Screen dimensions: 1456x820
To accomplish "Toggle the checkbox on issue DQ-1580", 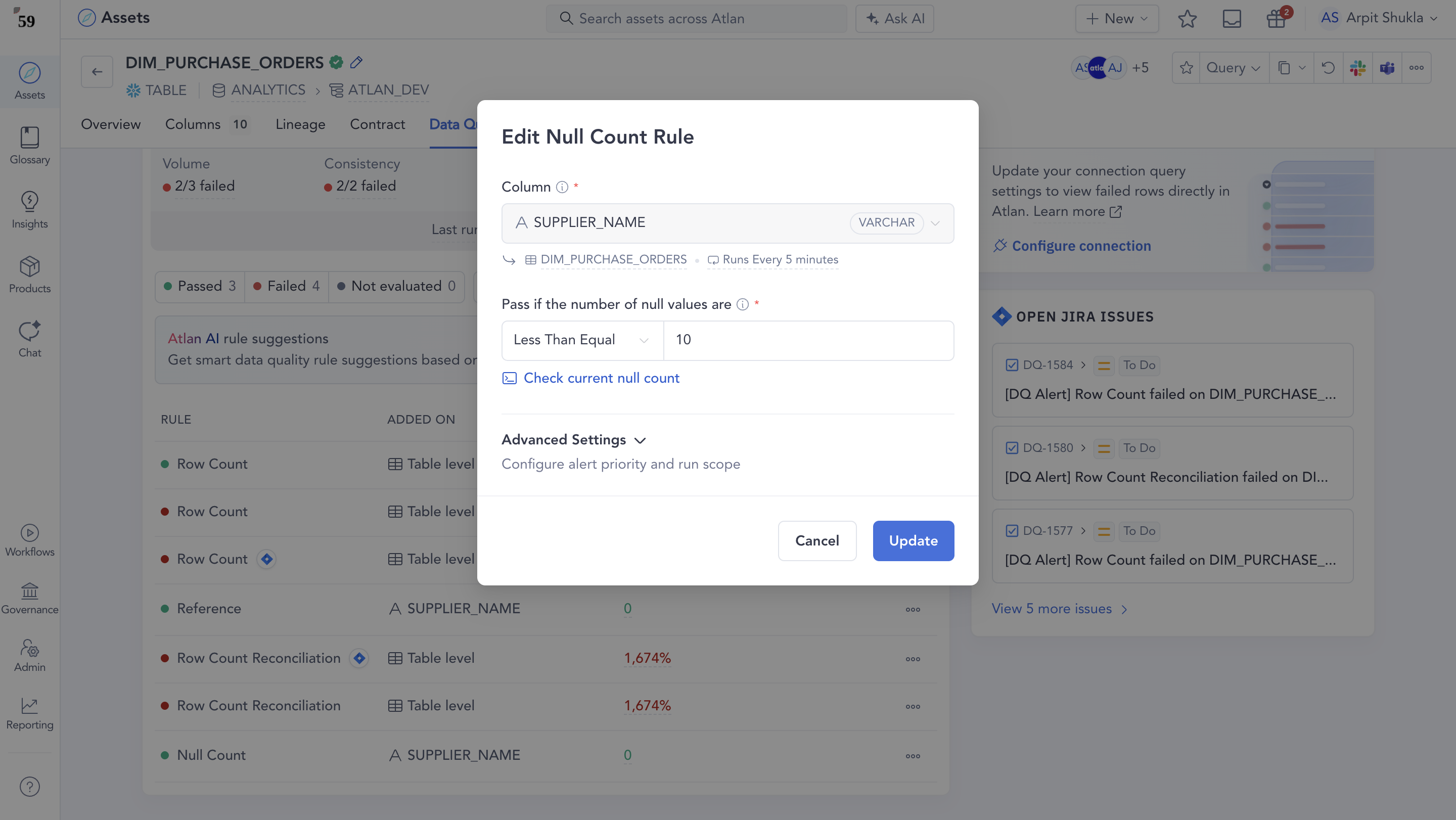I will click(1012, 447).
